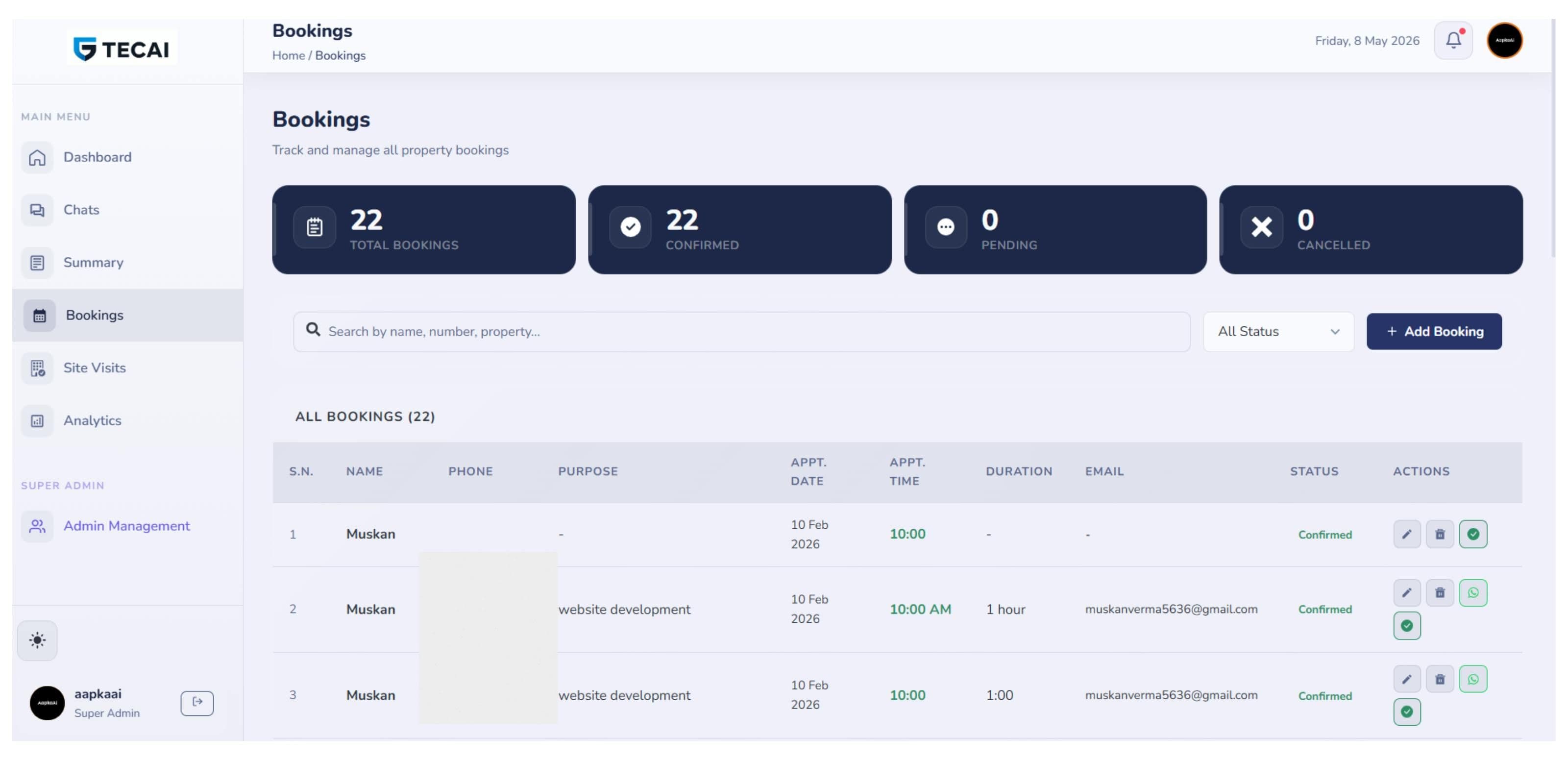The image size is (1568, 784).
Task: Click the Confirmed status in row 3
Action: pos(1324,696)
